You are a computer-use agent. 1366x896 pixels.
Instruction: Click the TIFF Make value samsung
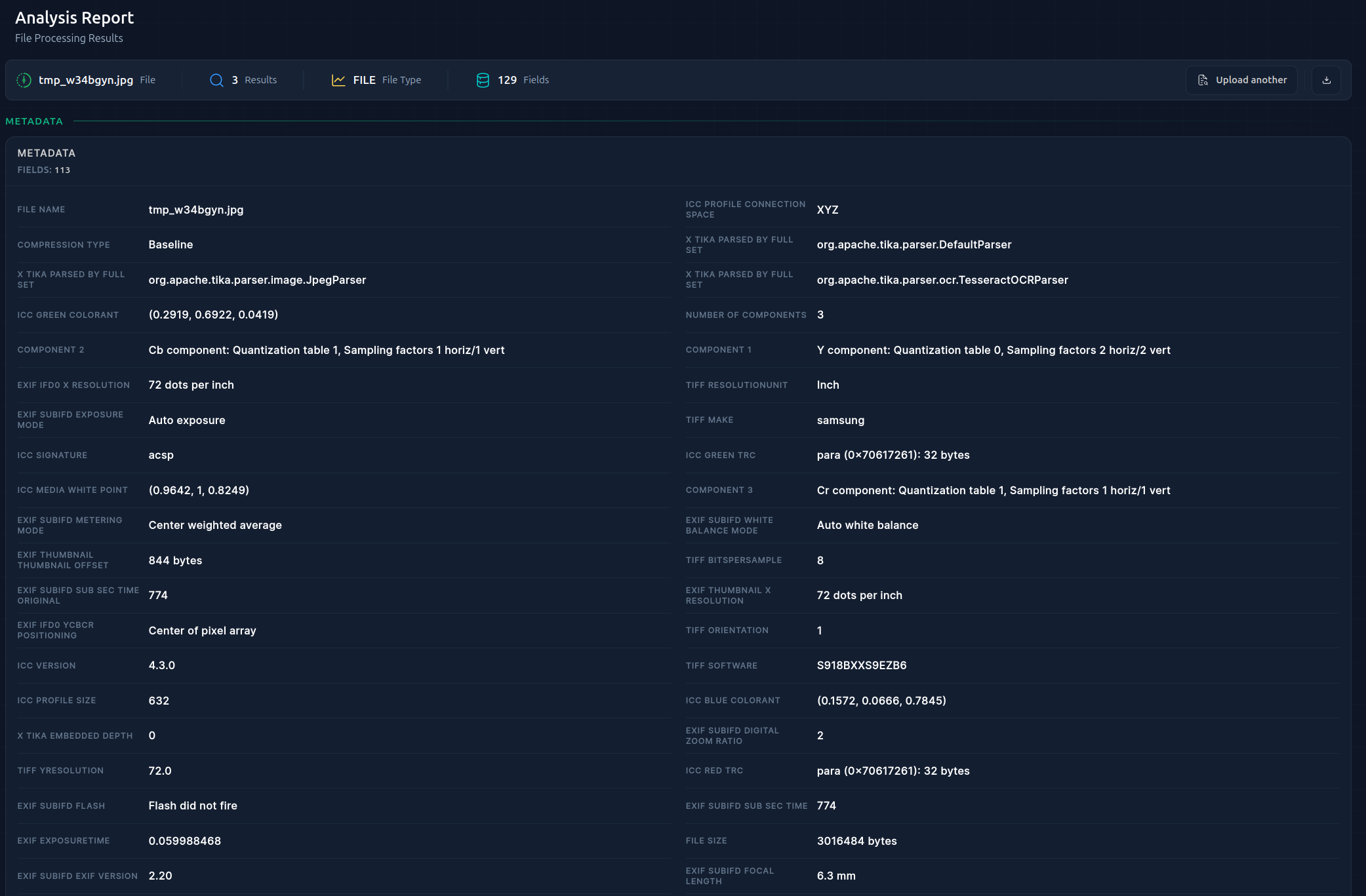tap(841, 420)
